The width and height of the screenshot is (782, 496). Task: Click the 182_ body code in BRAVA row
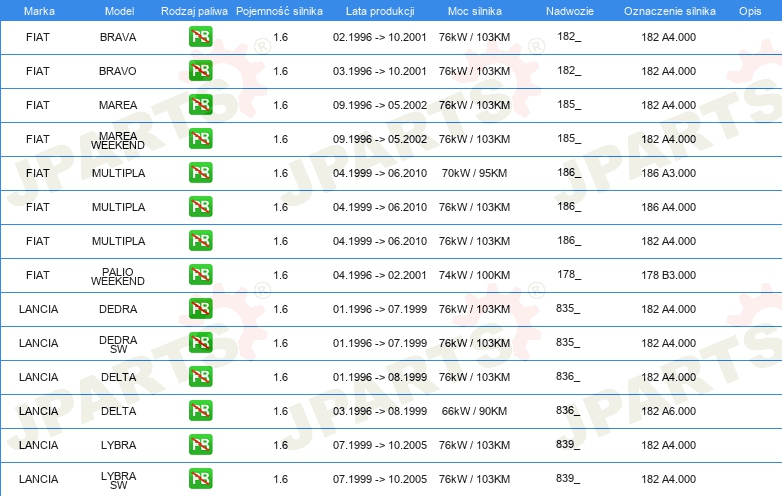tap(569, 36)
